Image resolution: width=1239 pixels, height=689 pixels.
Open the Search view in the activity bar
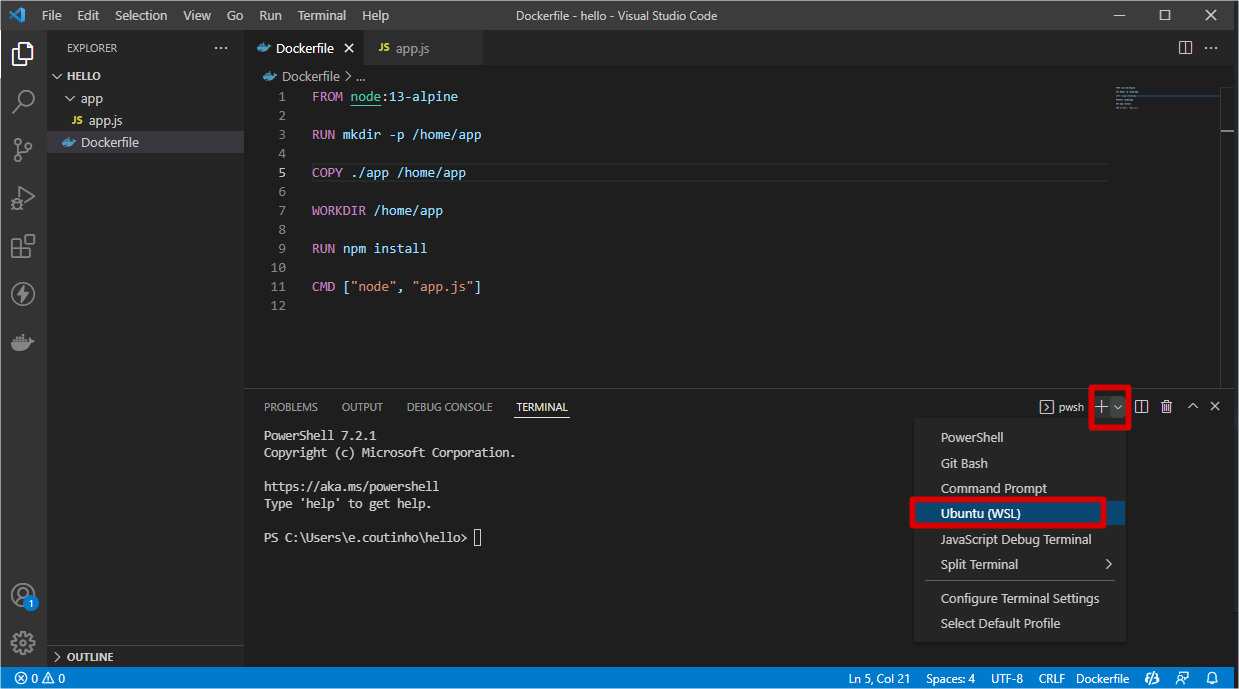coord(22,102)
